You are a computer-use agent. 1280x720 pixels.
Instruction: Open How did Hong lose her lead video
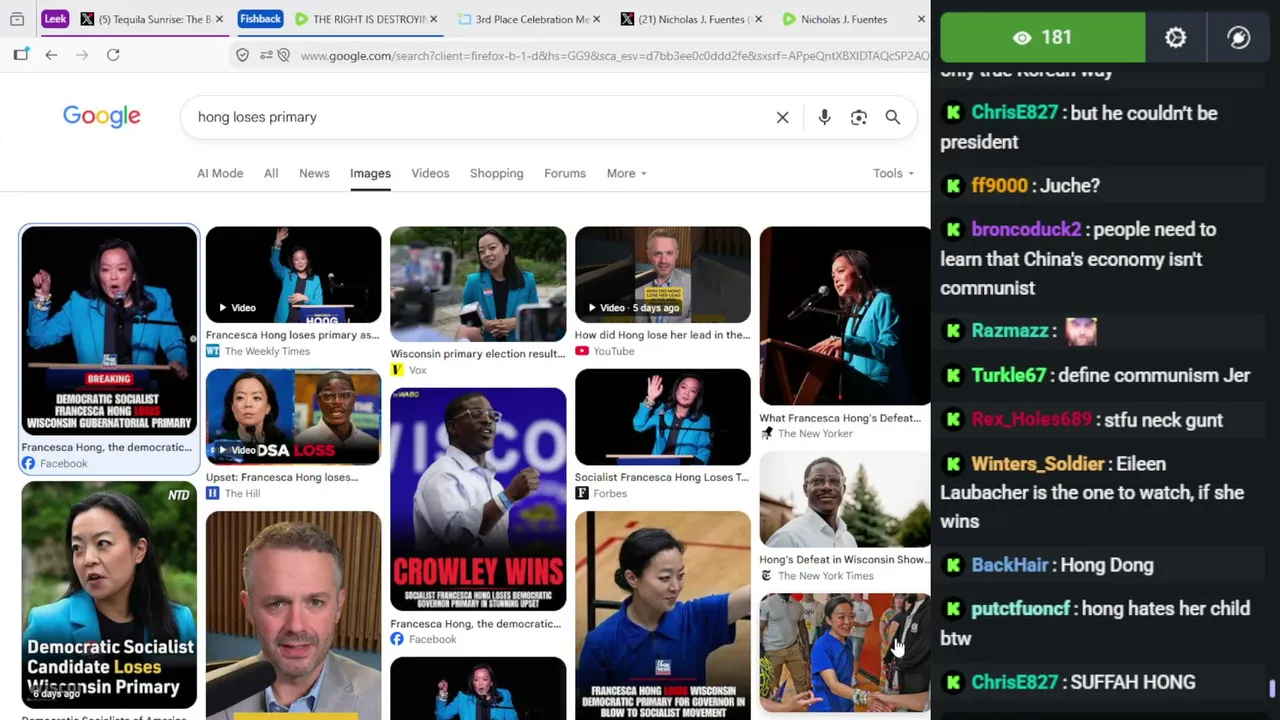(x=662, y=275)
